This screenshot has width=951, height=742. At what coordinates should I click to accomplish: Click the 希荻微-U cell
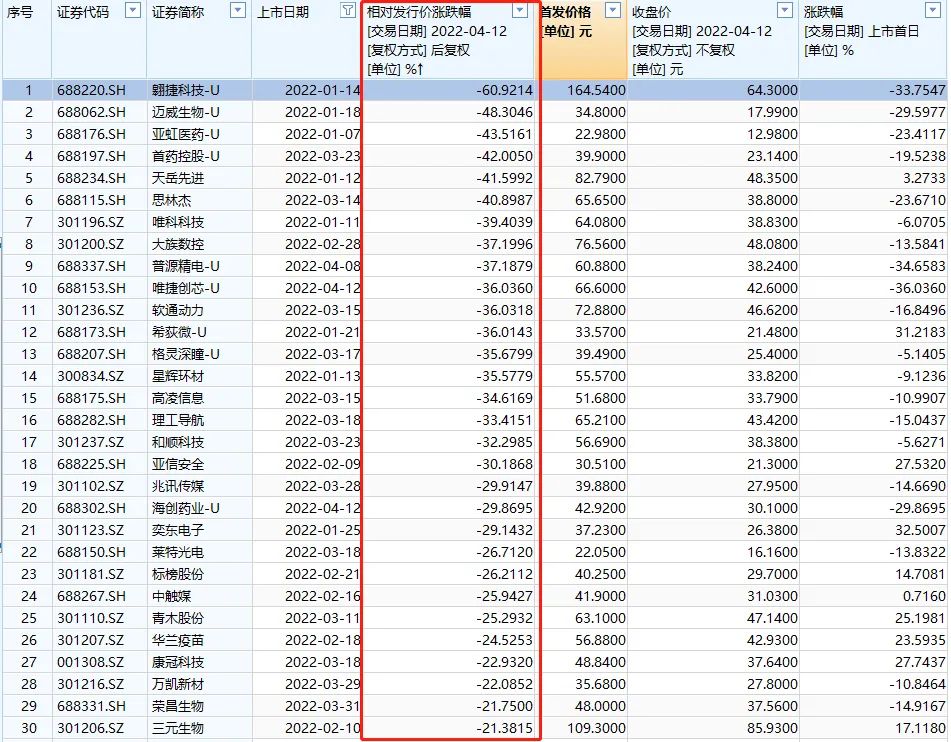click(x=179, y=332)
